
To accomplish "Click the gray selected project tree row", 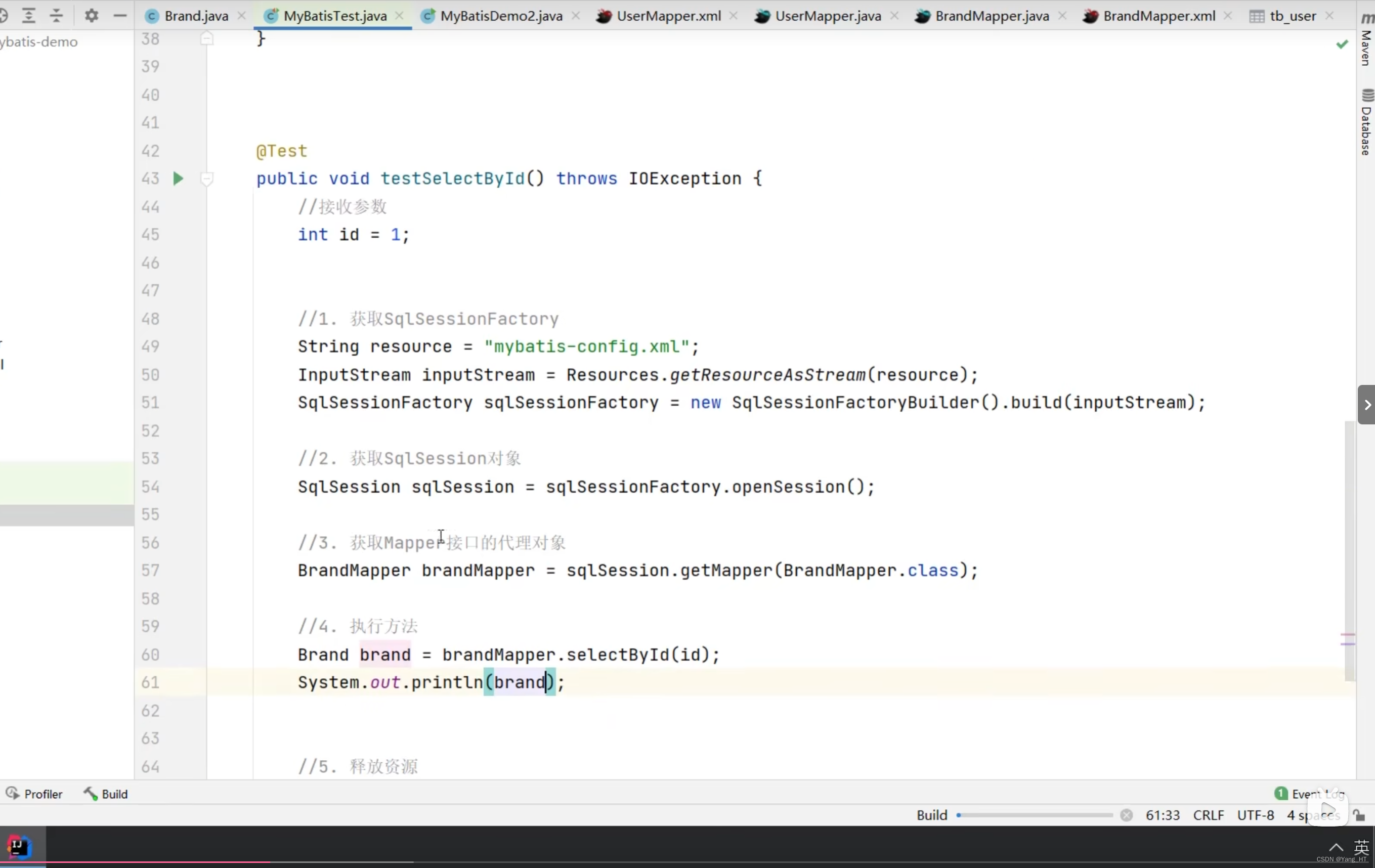I will 67,515.
